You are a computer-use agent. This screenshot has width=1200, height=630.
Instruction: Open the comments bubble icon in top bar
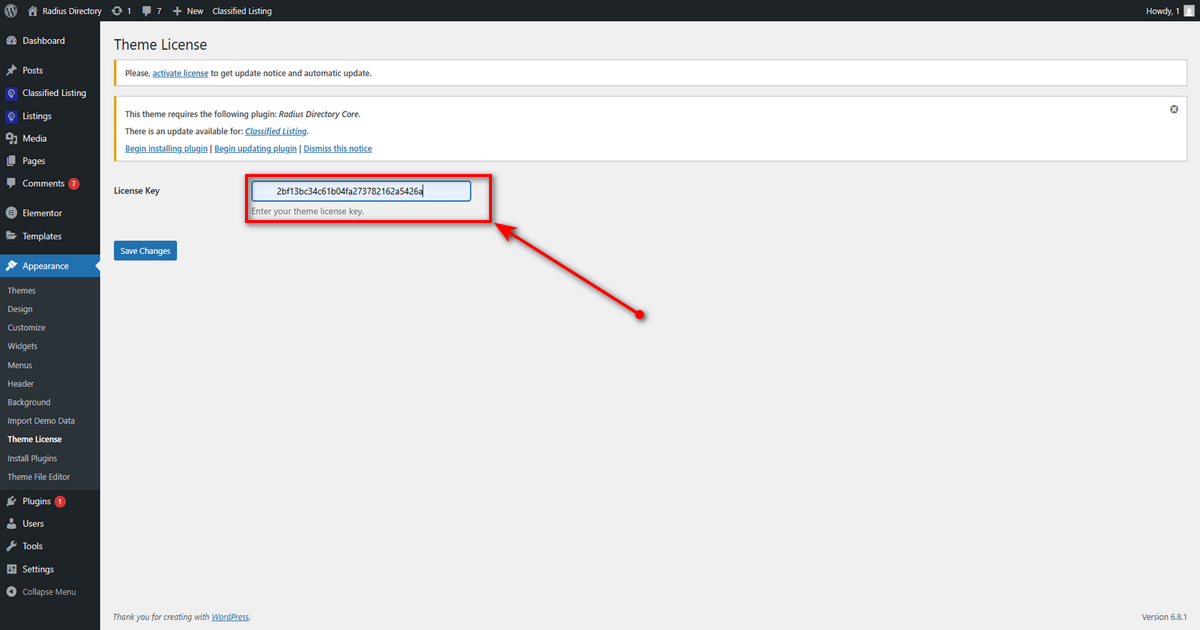pyautogui.click(x=147, y=11)
